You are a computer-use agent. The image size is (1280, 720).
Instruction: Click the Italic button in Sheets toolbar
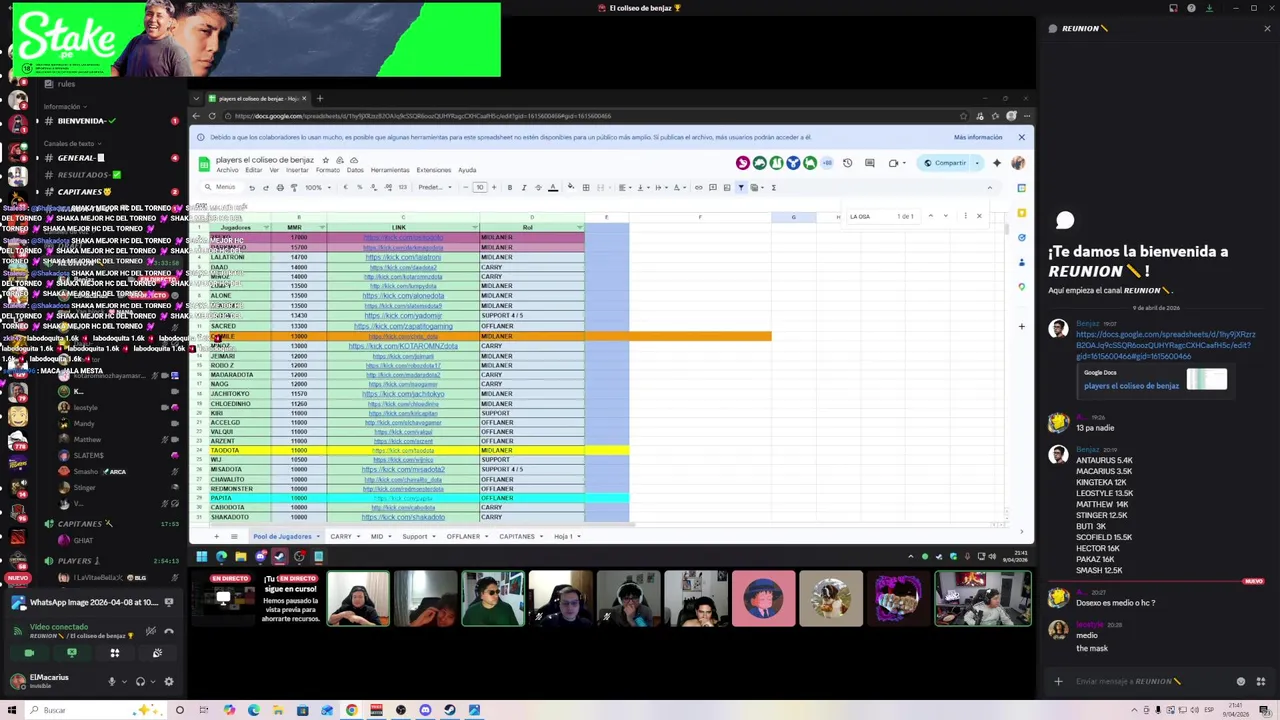(523, 187)
